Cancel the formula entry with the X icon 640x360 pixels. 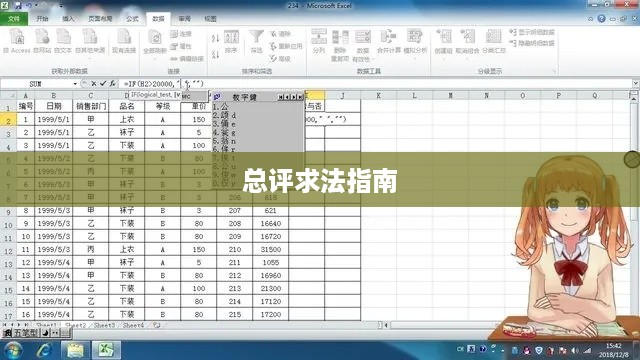94,84
